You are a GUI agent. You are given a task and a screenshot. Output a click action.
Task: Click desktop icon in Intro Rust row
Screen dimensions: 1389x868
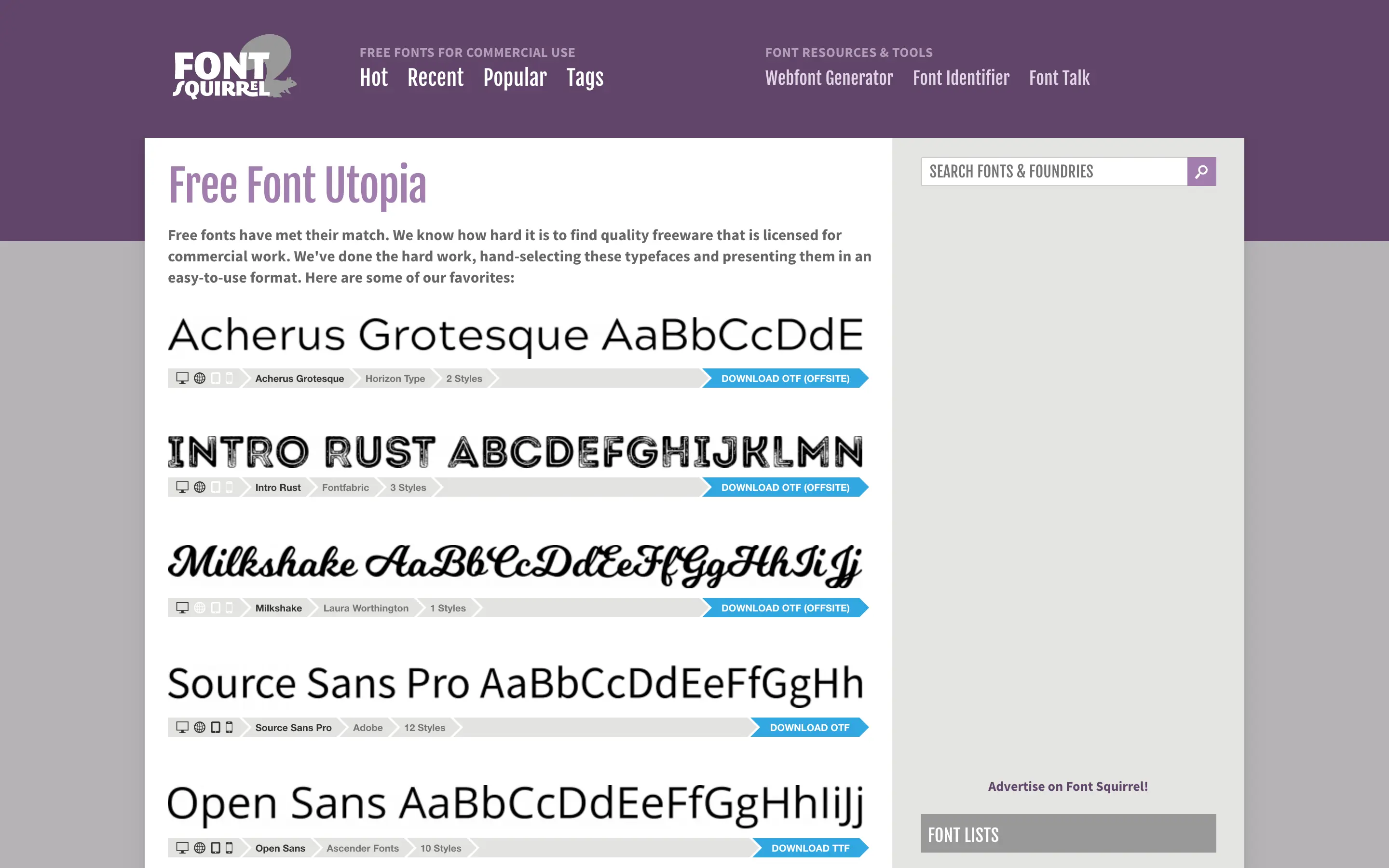pyautogui.click(x=182, y=488)
